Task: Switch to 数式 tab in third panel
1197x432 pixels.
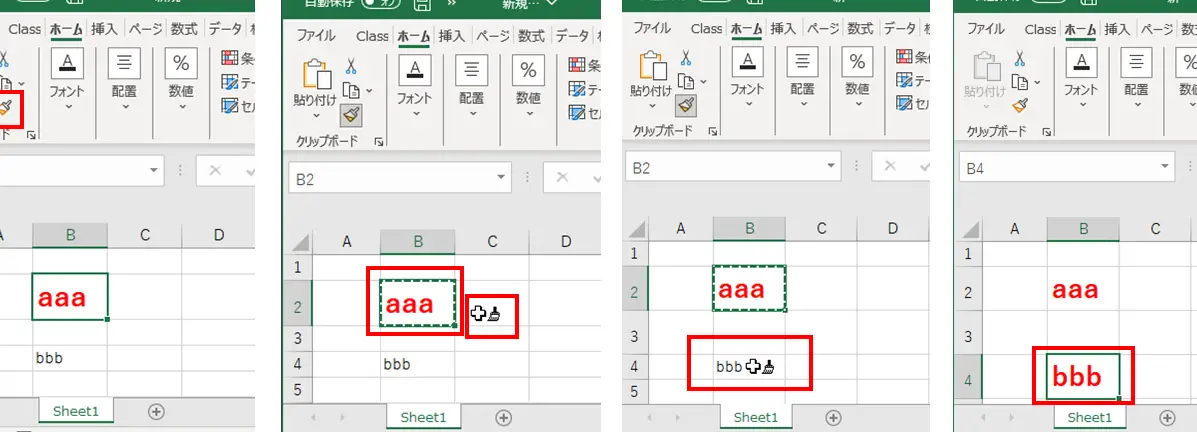Action: click(x=860, y=29)
